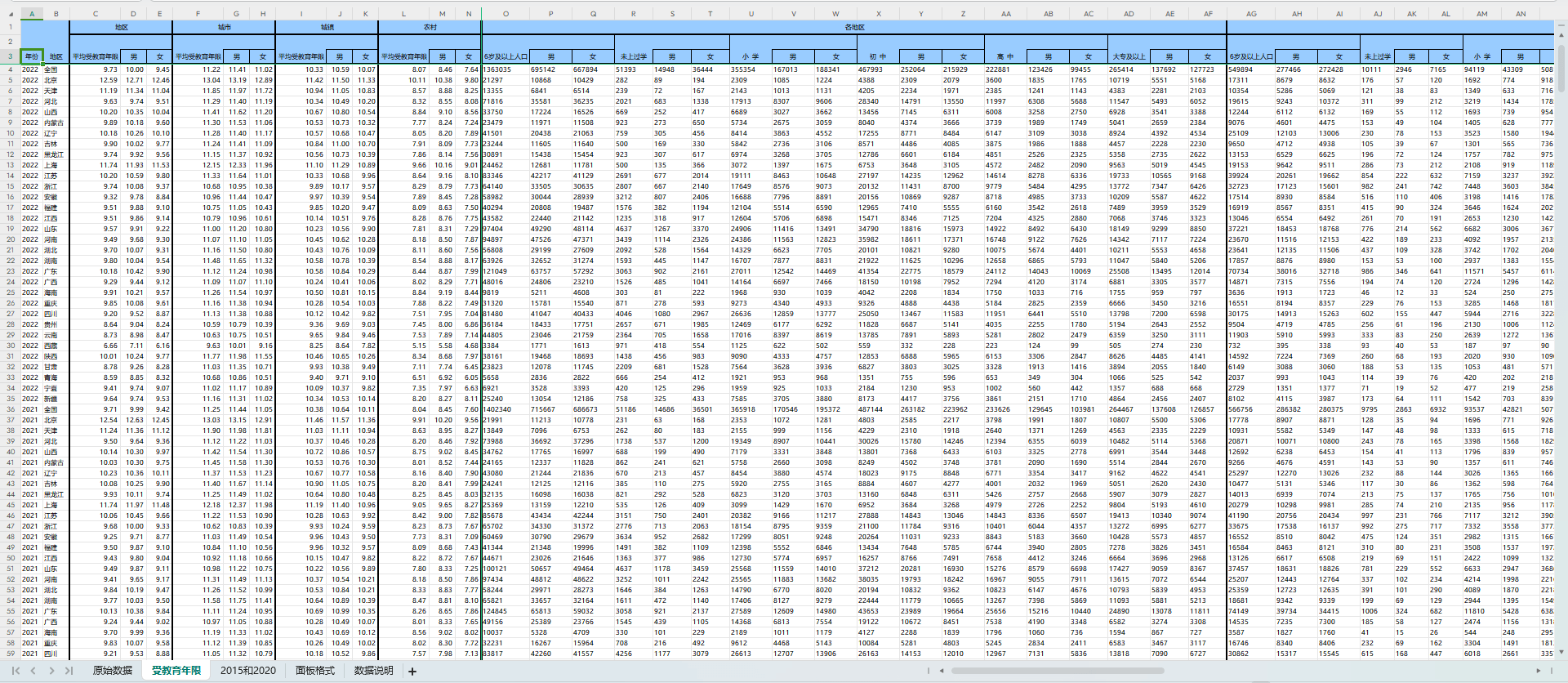
Task: Select column B header
Action: coord(56,14)
